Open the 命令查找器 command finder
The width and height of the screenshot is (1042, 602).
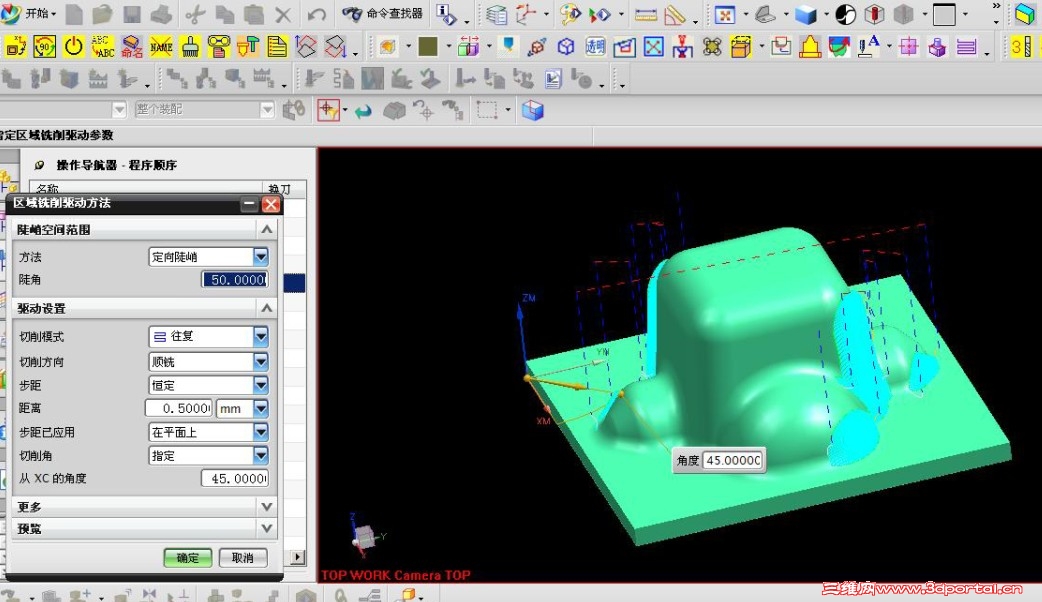click(383, 13)
